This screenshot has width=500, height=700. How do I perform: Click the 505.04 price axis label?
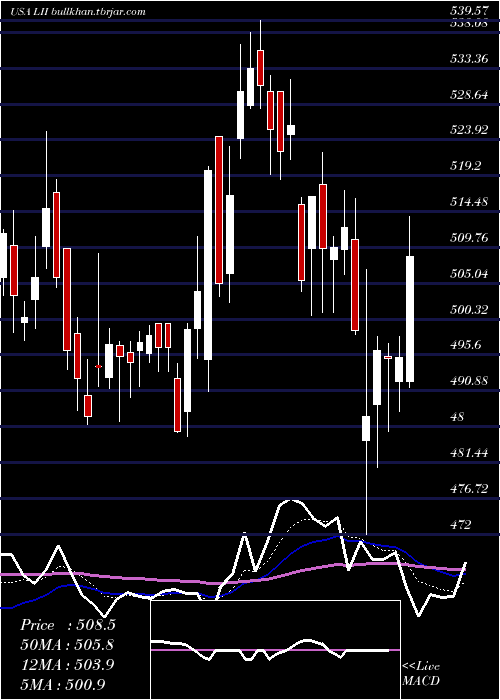[x=469, y=273]
